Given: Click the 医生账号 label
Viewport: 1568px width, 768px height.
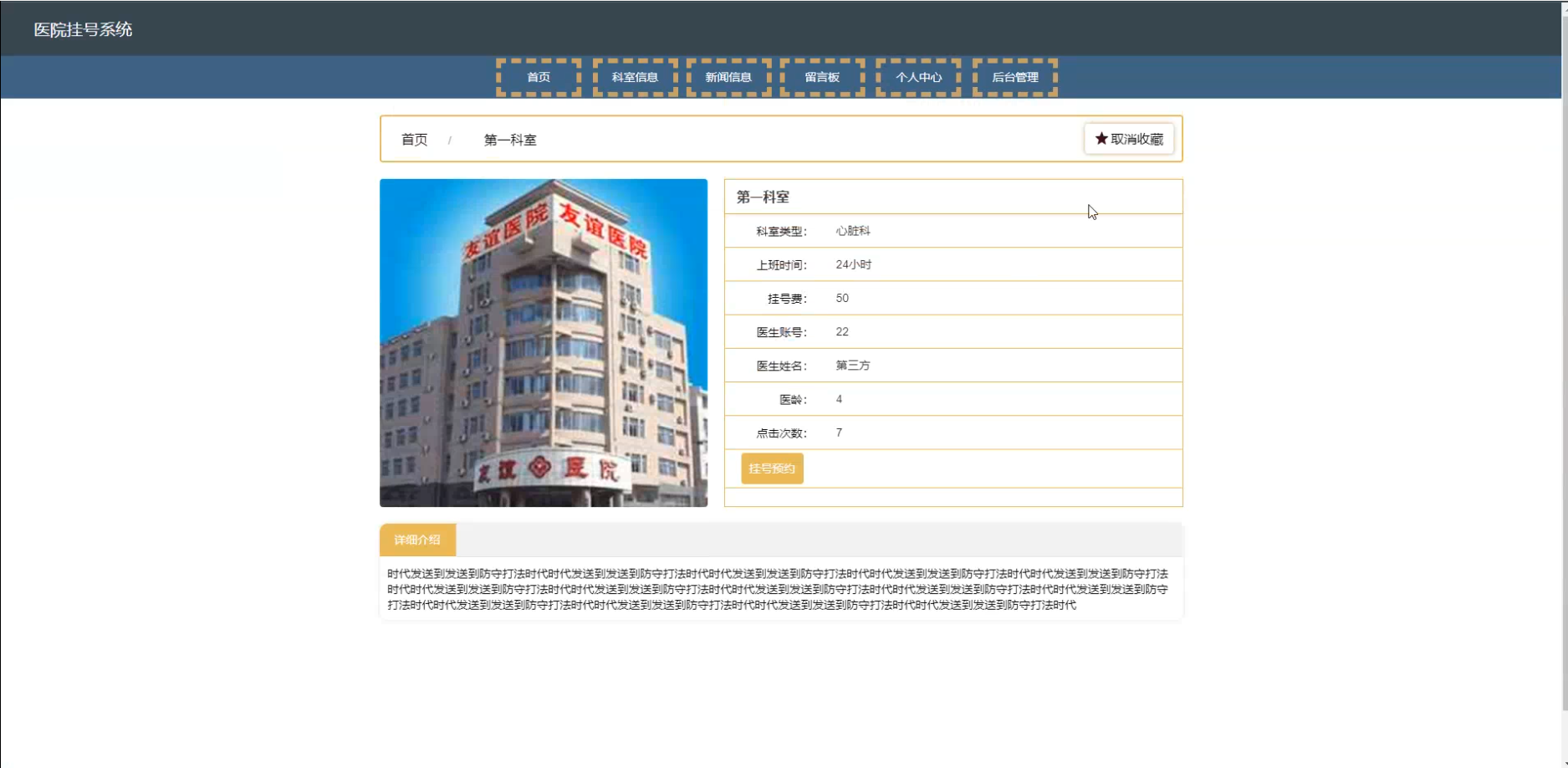Looking at the screenshot, I should click(781, 332).
